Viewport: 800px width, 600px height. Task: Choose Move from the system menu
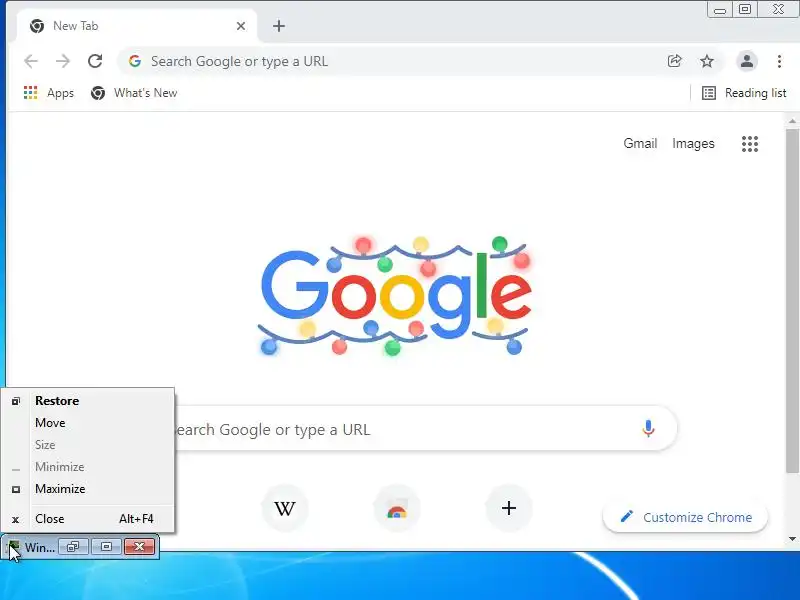[88, 423]
